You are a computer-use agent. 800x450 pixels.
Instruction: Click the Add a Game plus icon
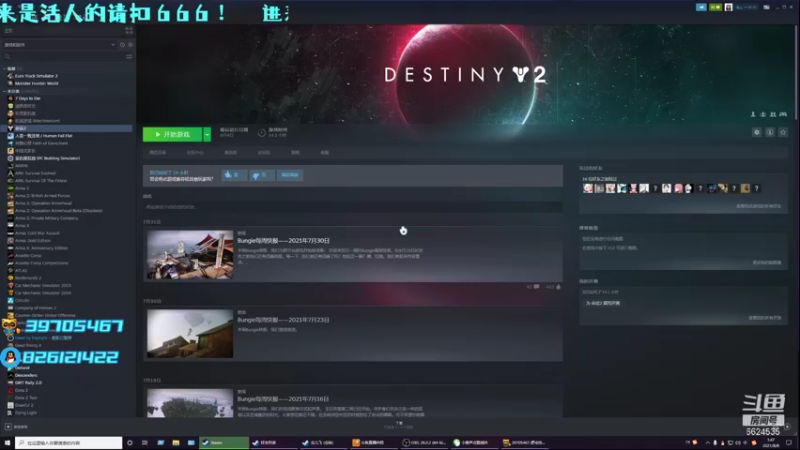click(x=8, y=427)
